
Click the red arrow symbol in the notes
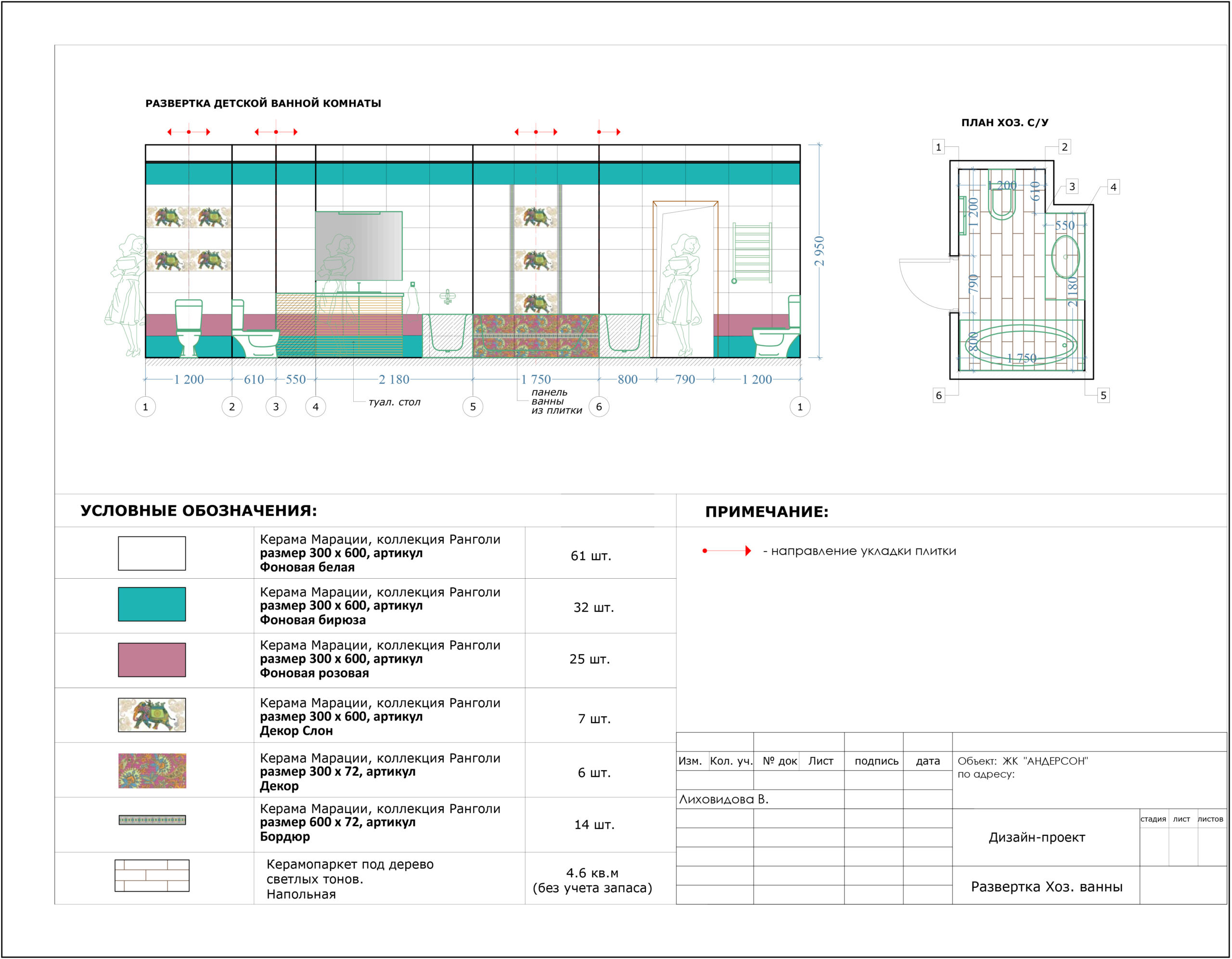(727, 551)
